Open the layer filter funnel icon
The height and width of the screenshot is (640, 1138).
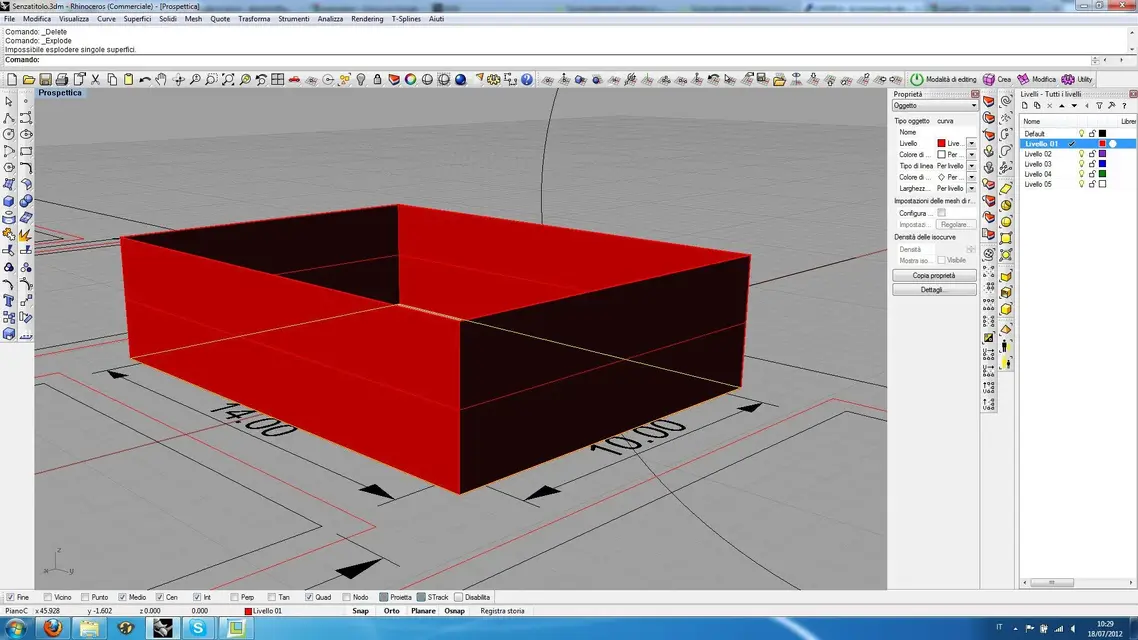(x=1099, y=106)
